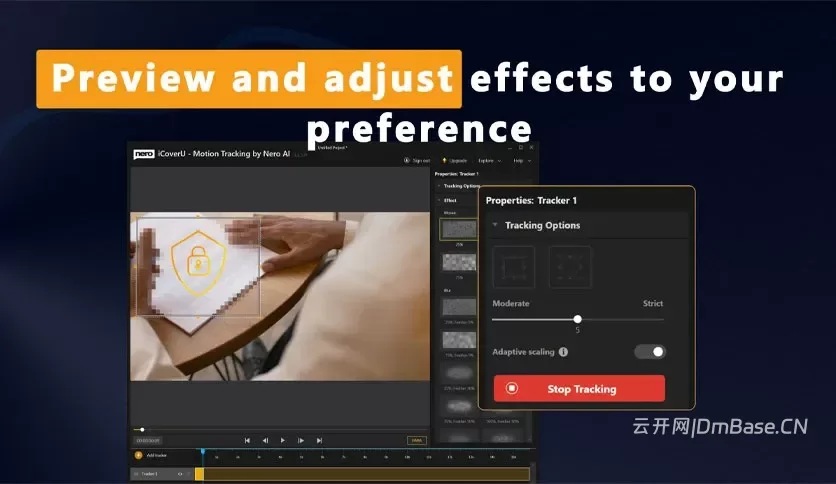Close the iCoverU window
The width and height of the screenshot is (836, 484).
point(531,148)
